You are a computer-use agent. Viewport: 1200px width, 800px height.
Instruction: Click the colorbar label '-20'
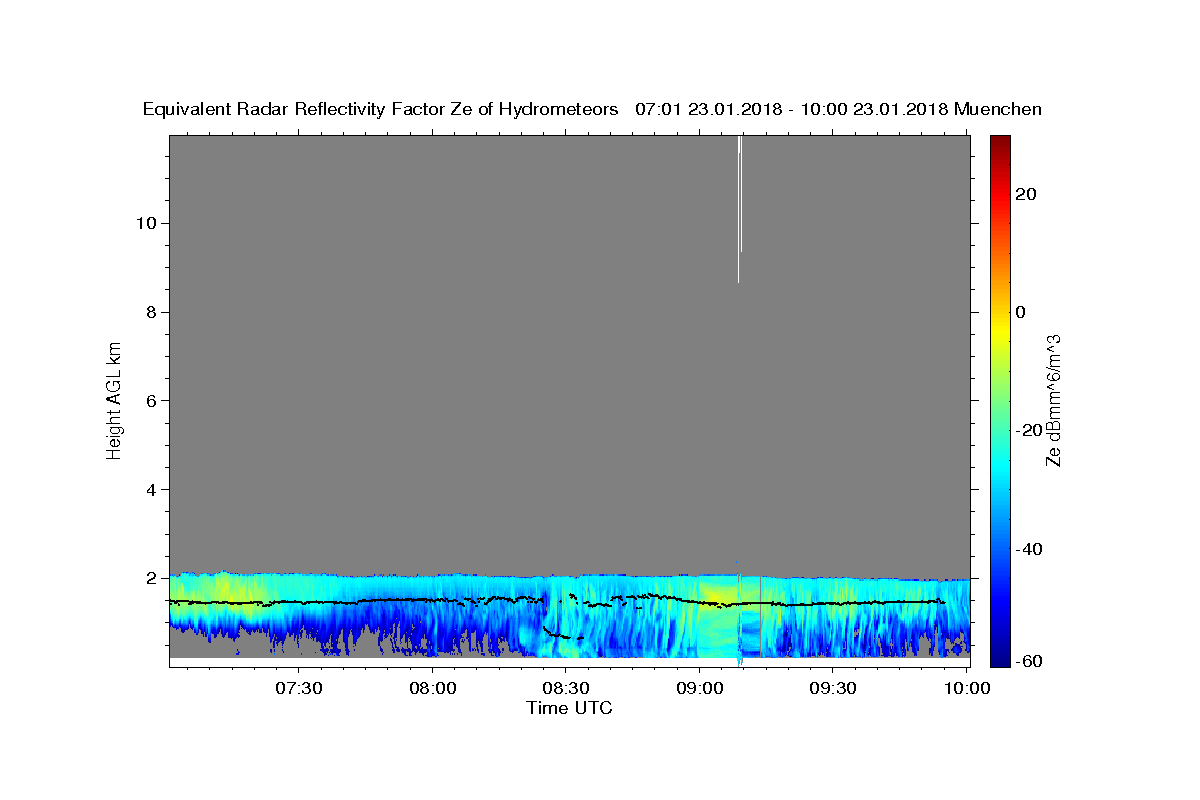[1029, 431]
